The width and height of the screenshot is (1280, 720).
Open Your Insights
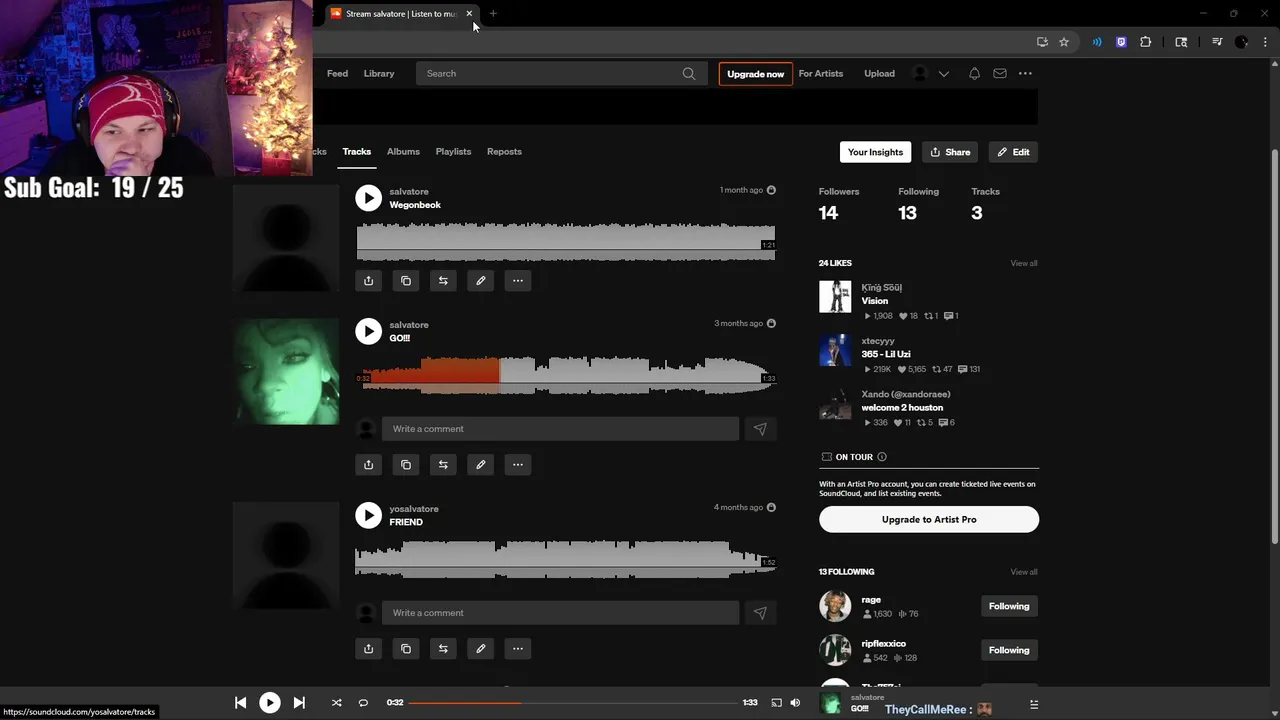click(x=875, y=152)
